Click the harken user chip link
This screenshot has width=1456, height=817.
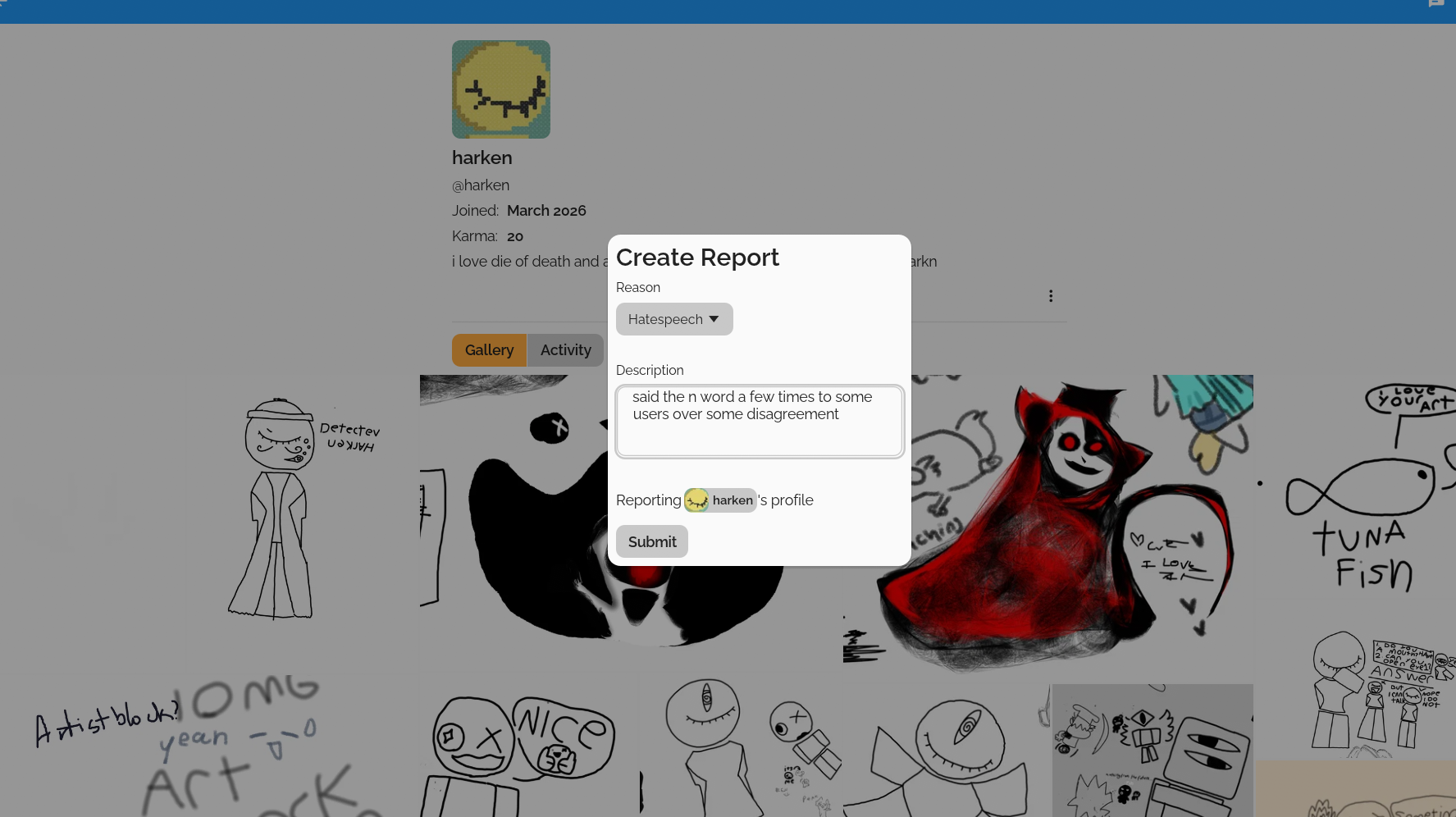732,500
